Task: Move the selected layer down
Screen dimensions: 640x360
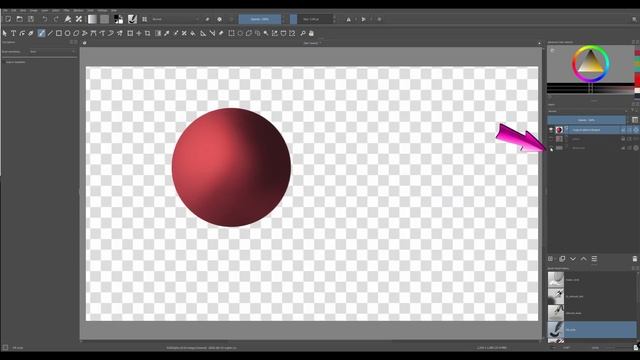Action: tap(573, 259)
